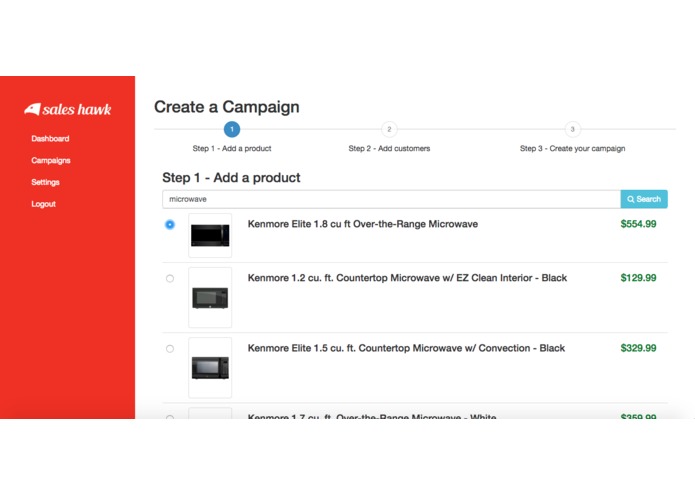Click Kenmore Elite 1.5 cu. ft. Convection title

[x=406, y=348]
